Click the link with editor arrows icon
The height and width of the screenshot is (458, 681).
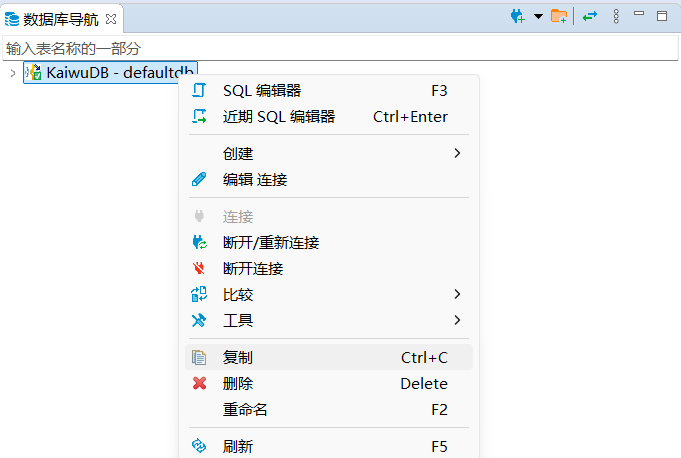(591, 16)
